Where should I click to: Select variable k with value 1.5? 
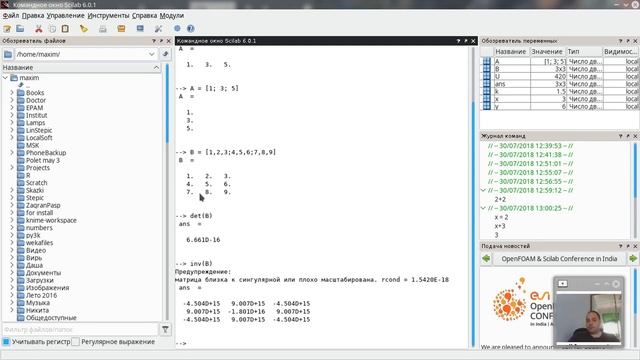point(559,91)
